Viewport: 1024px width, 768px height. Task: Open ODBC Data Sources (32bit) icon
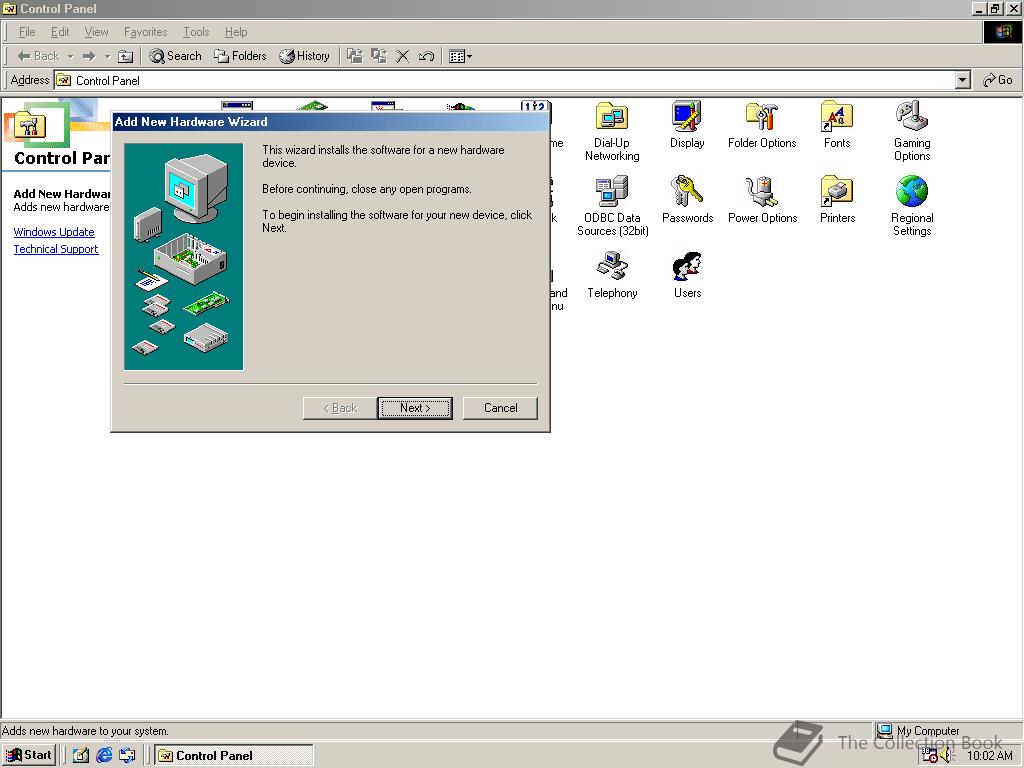(613, 206)
